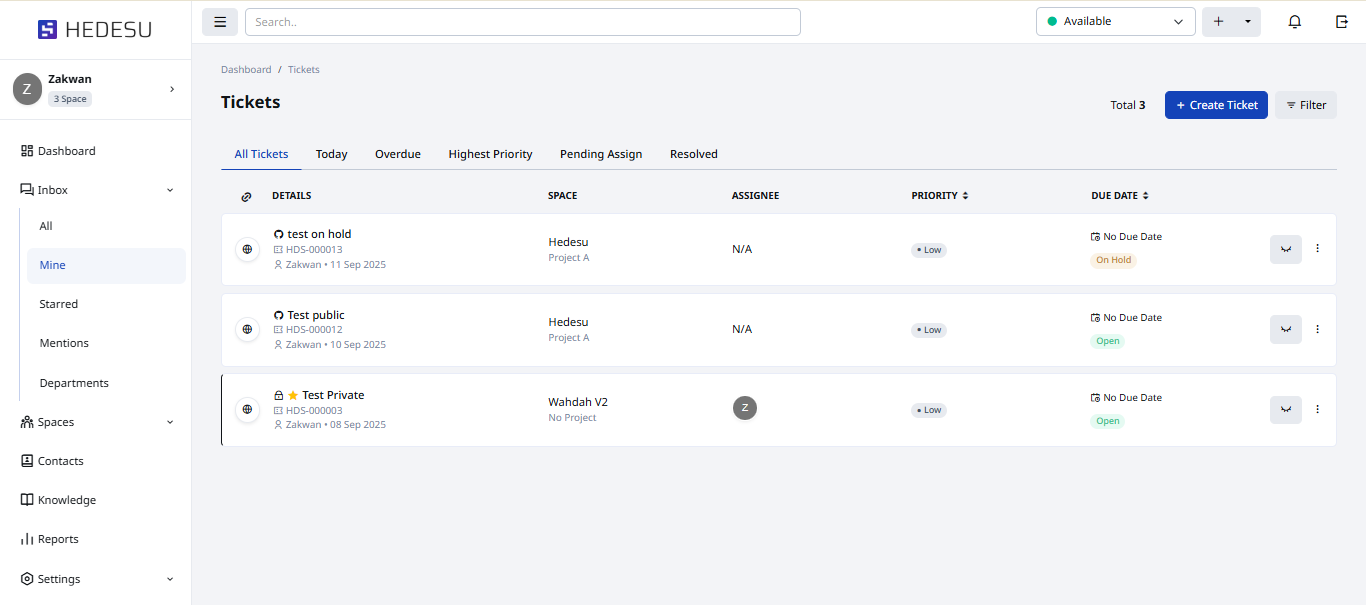
Task: Expand the Spaces sidebar section
Action: (97, 422)
